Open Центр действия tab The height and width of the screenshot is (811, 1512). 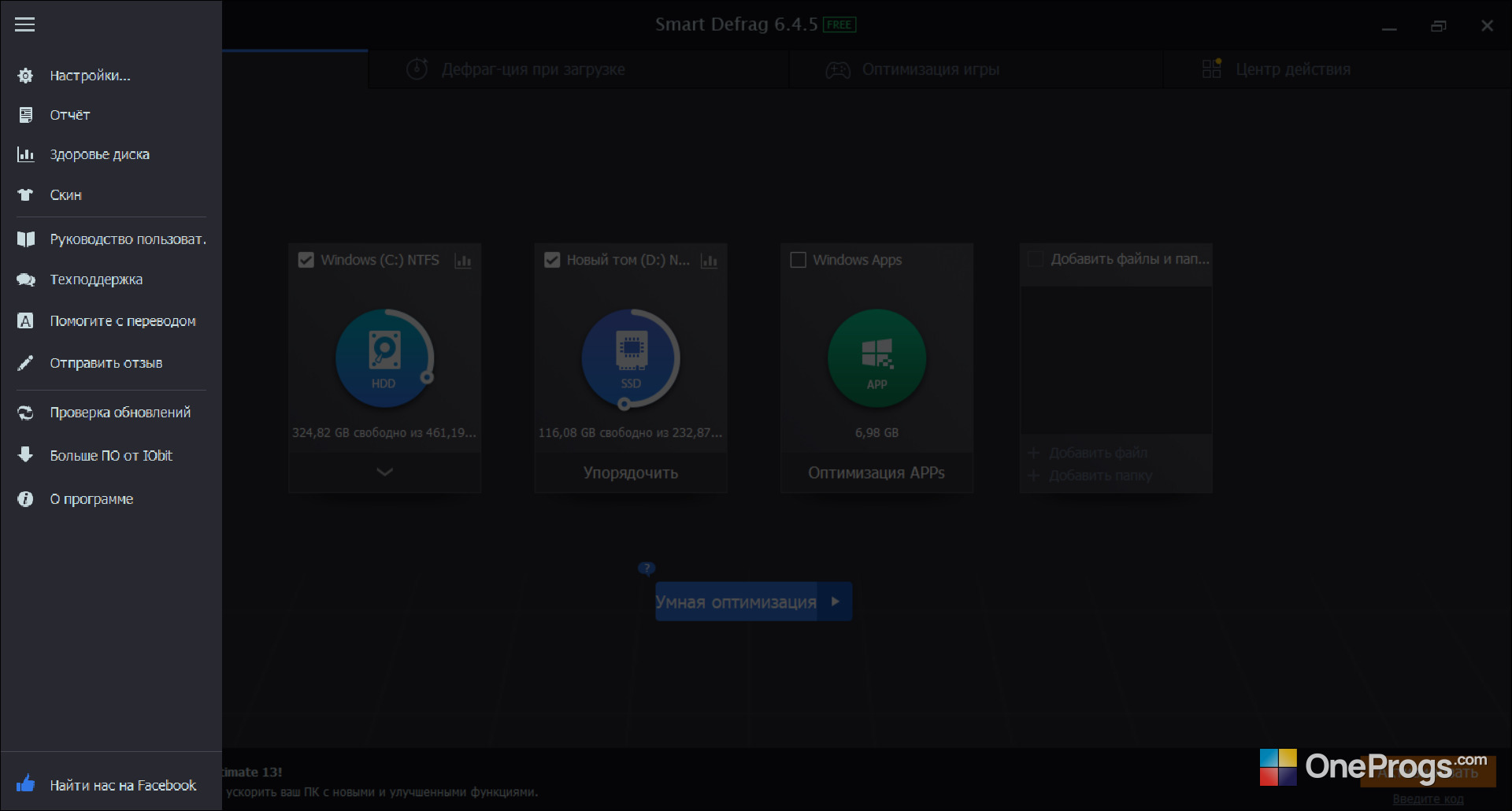click(x=1337, y=69)
